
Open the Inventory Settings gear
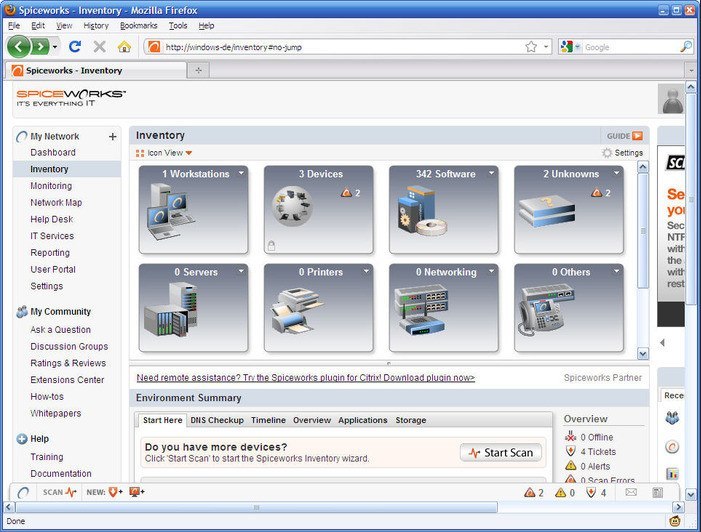coord(607,153)
